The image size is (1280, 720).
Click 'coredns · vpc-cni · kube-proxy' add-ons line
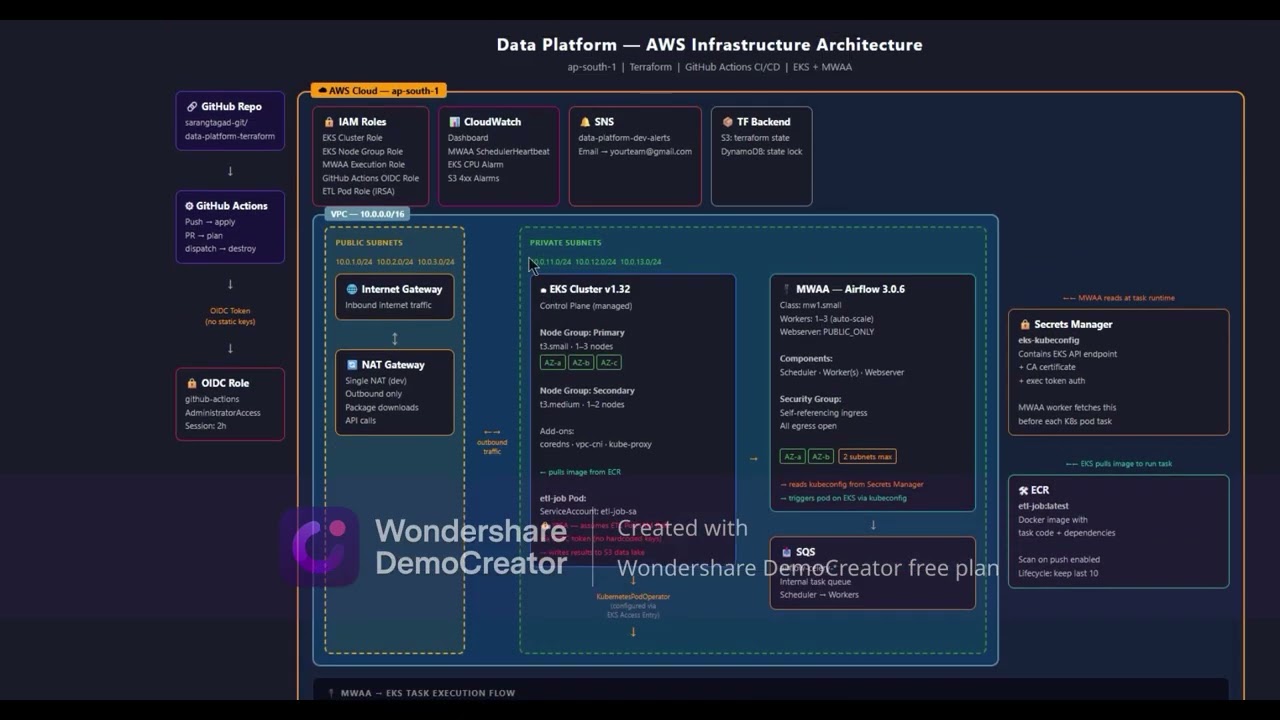595,444
